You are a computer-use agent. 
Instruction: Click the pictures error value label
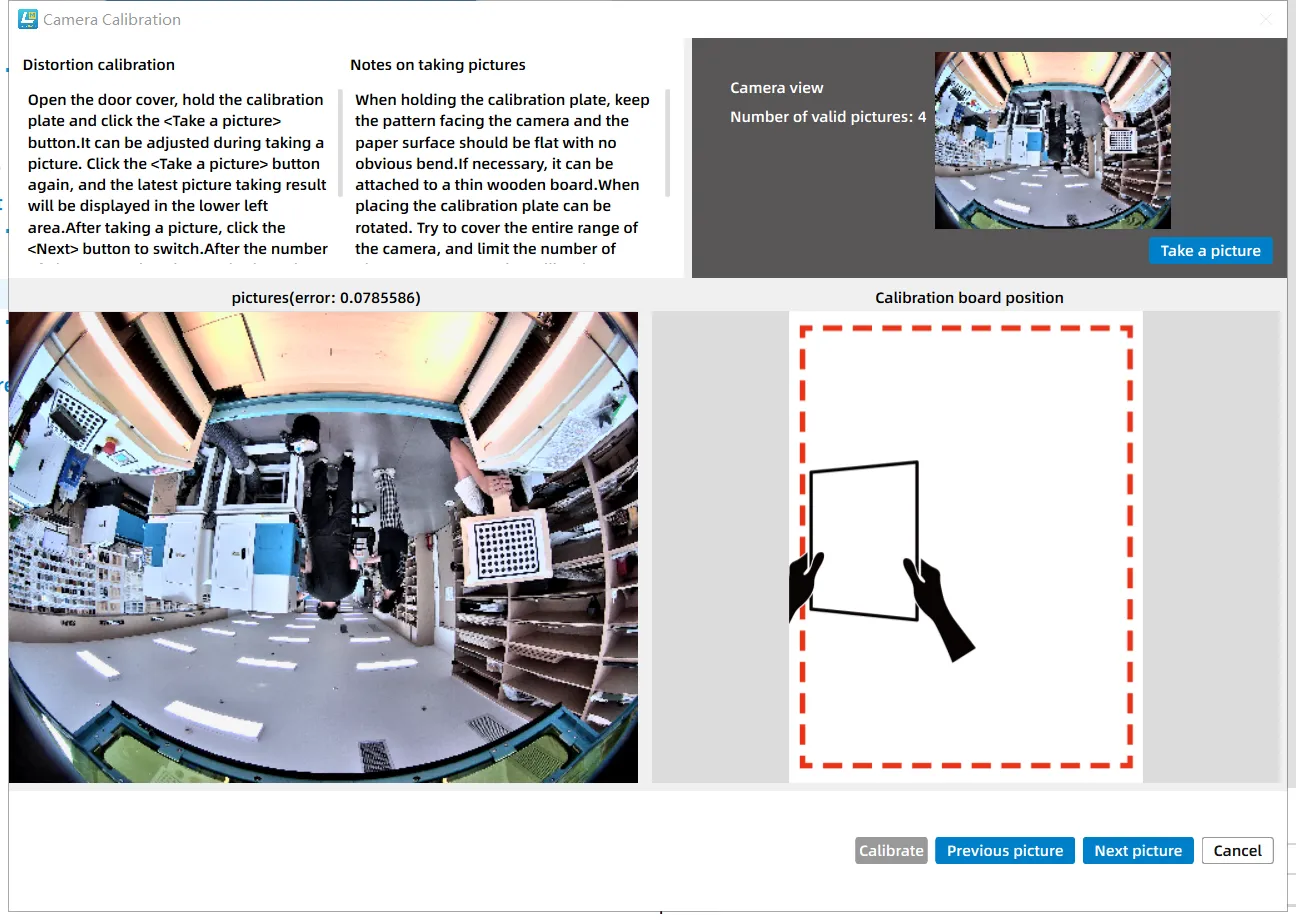pos(325,298)
